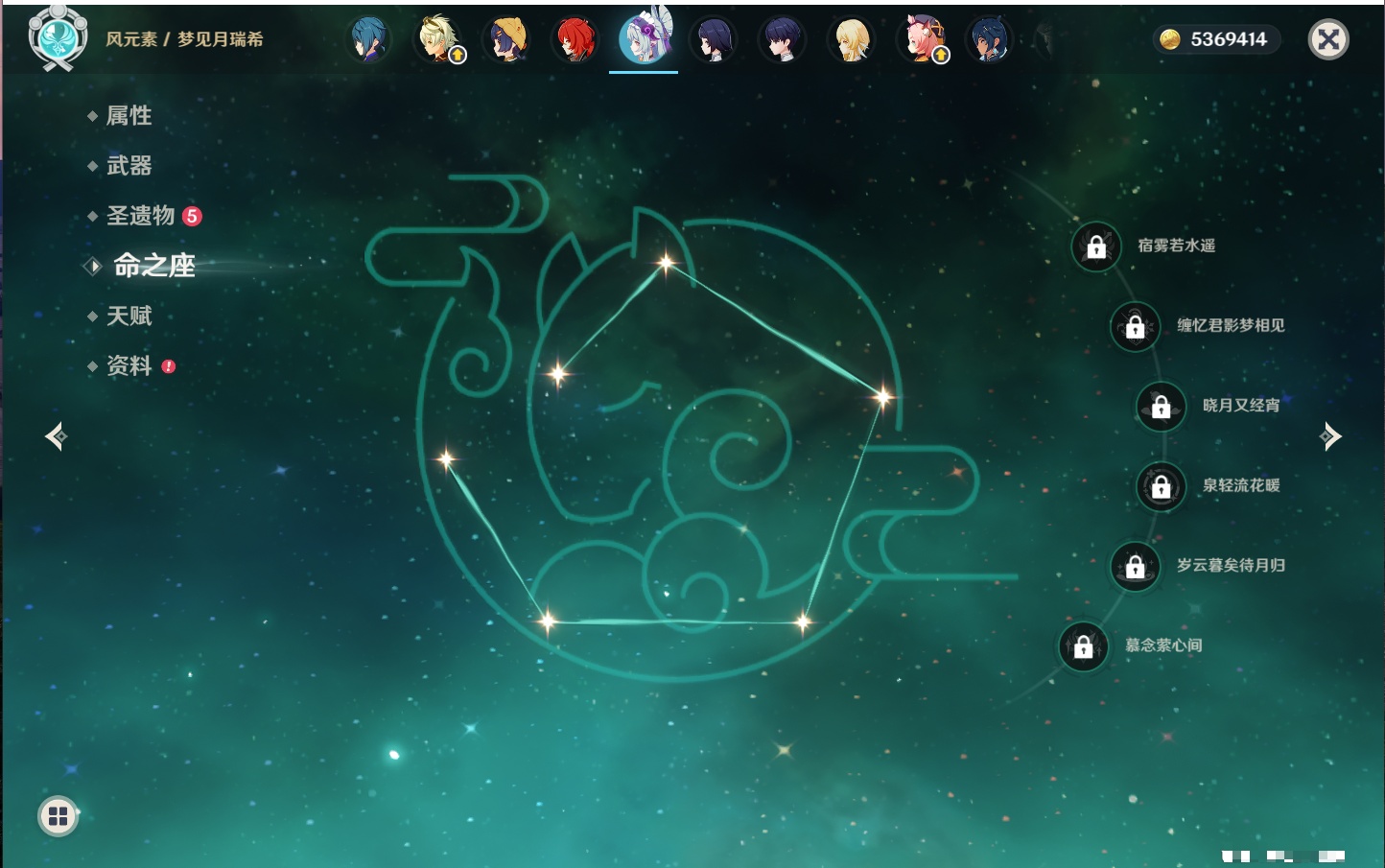Image resolution: width=1385 pixels, height=868 pixels.
Task: Click the bottom-right star of the constellation
Action: [803, 622]
